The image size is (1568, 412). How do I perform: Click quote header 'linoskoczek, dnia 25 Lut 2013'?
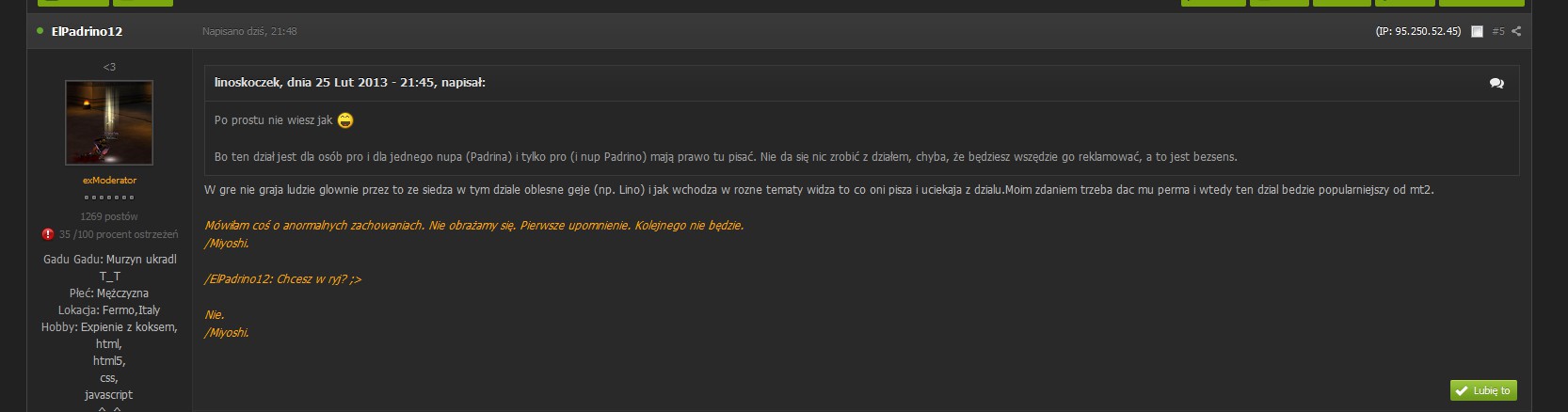click(x=350, y=82)
